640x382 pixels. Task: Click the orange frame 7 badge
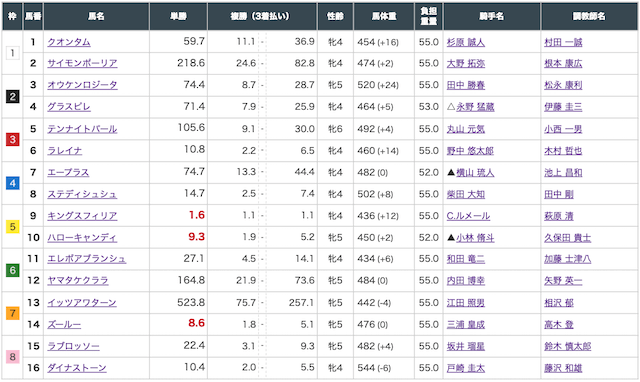(x=12, y=313)
